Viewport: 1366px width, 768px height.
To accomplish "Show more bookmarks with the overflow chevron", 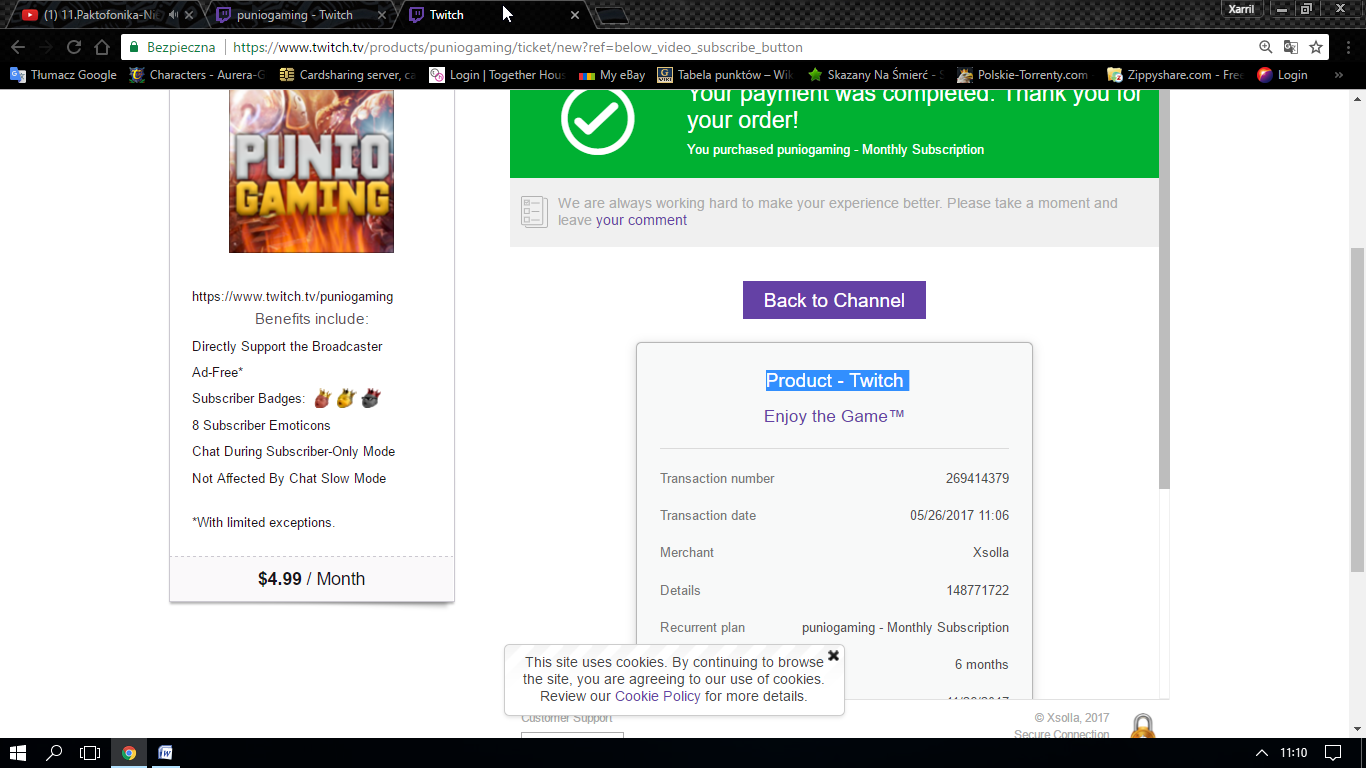I will pyautogui.click(x=1340, y=74).
